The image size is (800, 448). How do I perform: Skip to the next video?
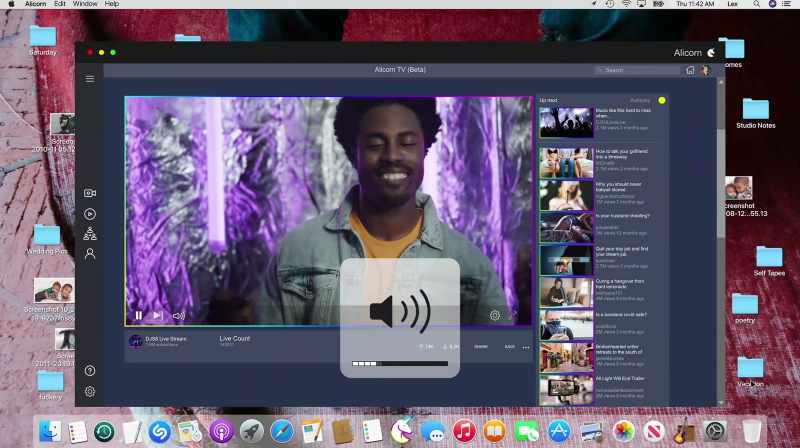click(x=158, y=315)
